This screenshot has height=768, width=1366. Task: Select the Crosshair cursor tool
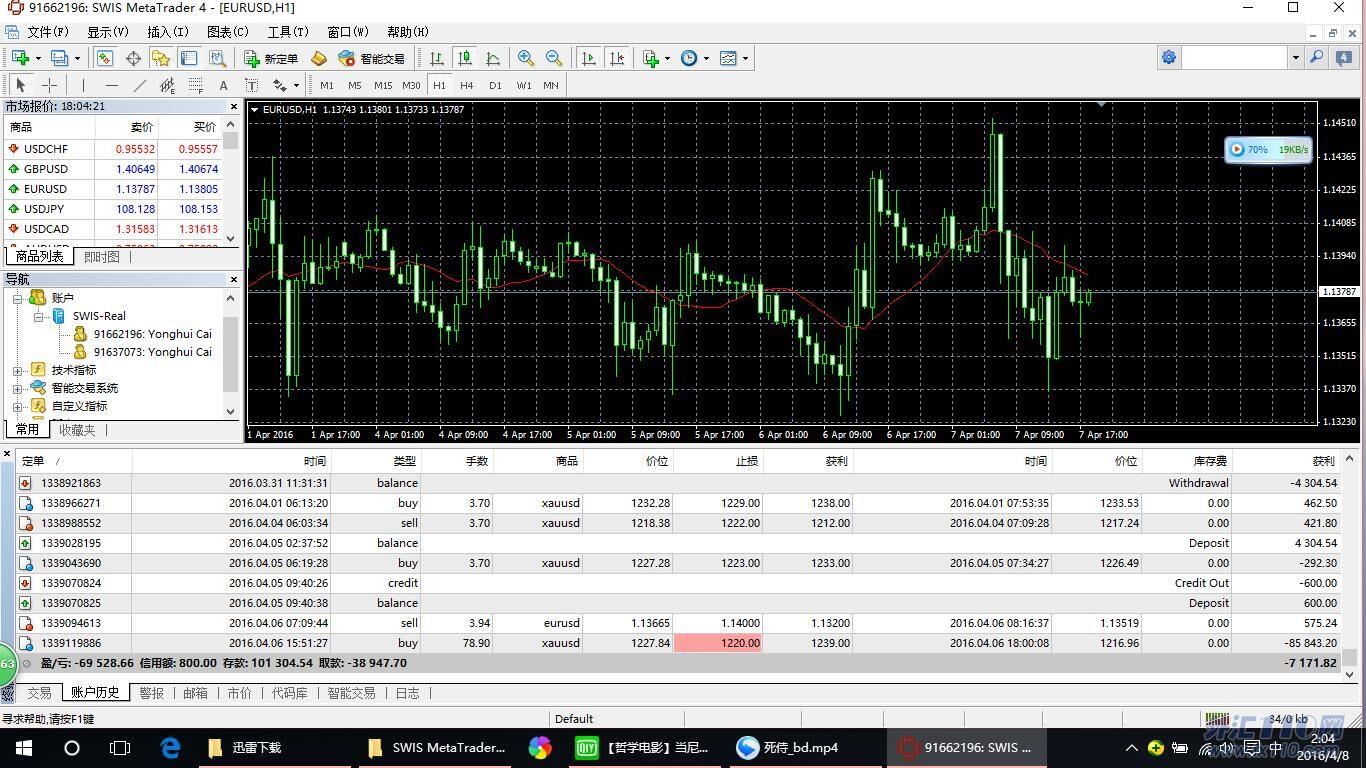point(49,85)
